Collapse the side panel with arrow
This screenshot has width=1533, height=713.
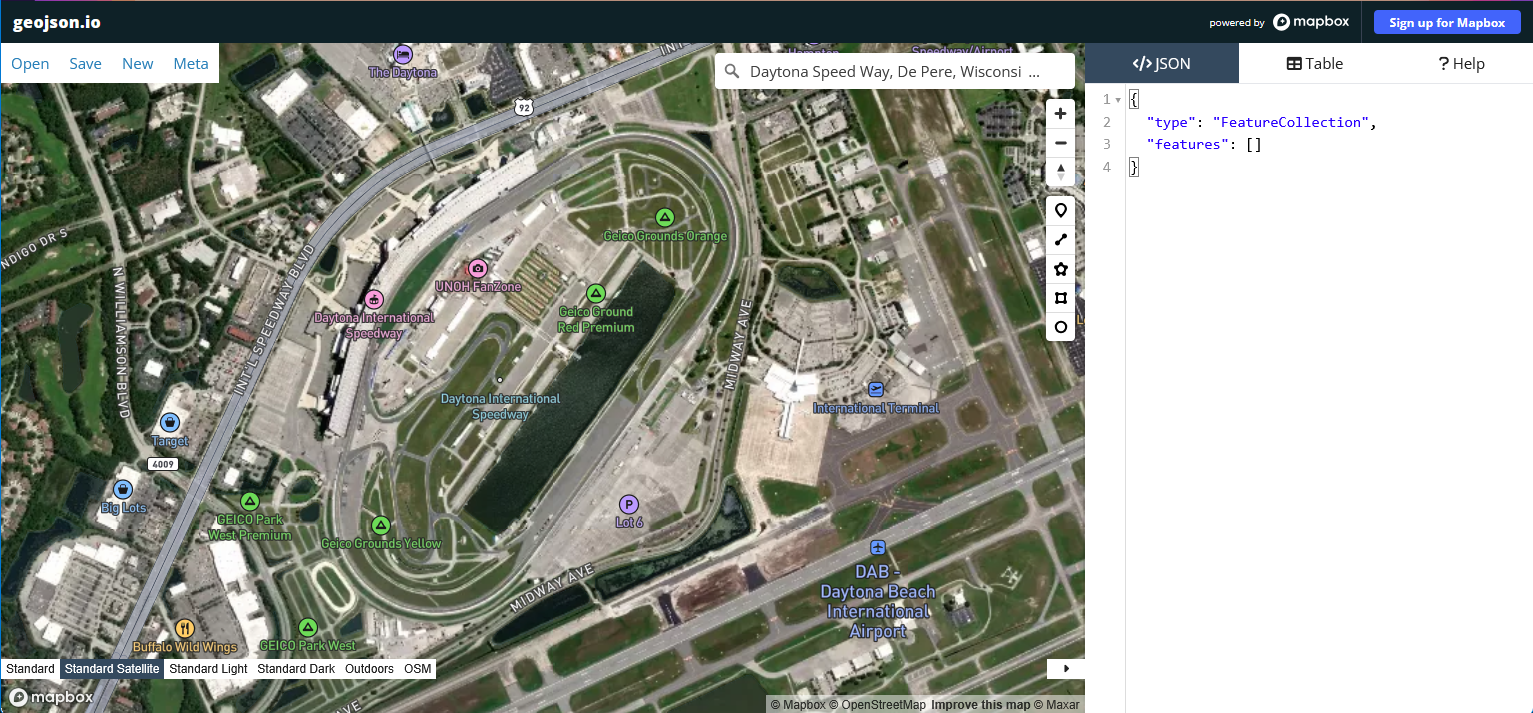(1065, 668)
